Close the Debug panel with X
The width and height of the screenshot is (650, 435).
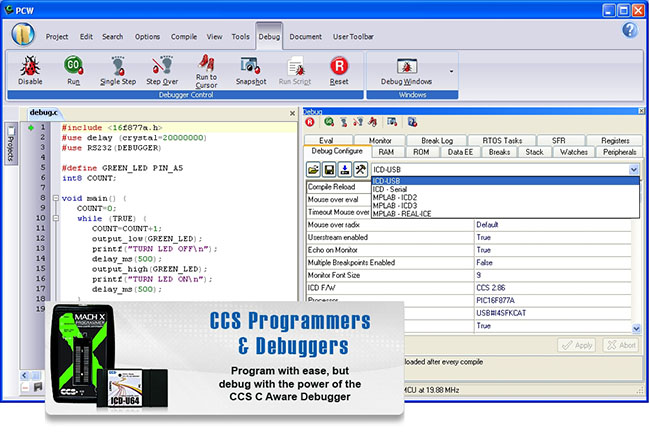(x=641, y=111)
